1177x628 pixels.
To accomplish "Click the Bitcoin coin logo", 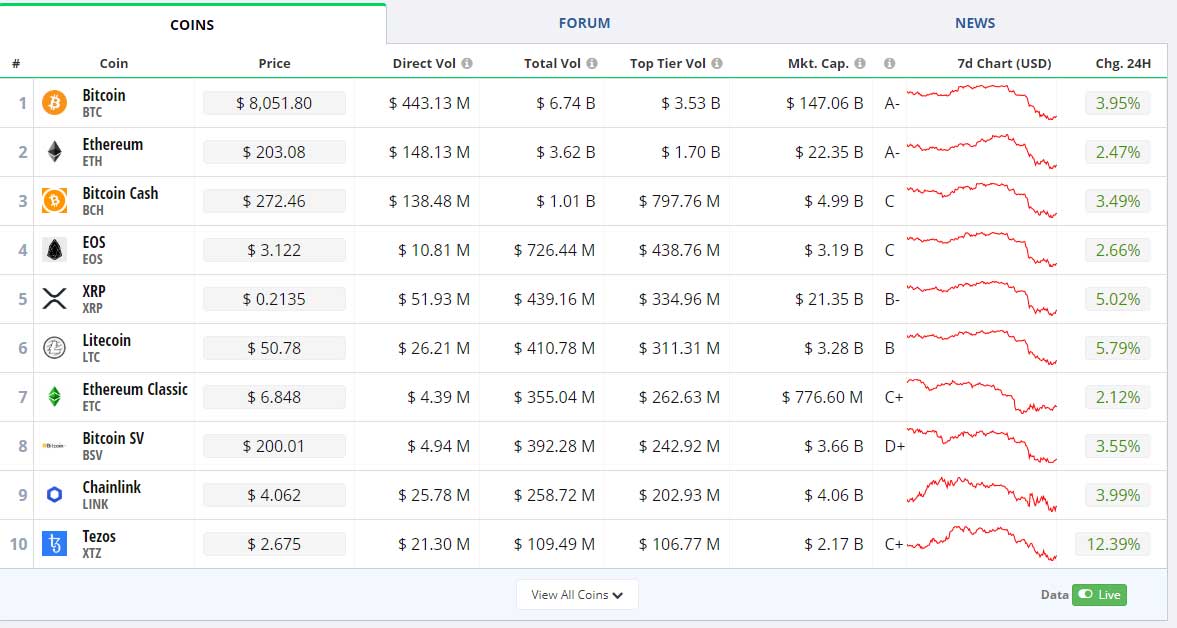I will 54,102.
